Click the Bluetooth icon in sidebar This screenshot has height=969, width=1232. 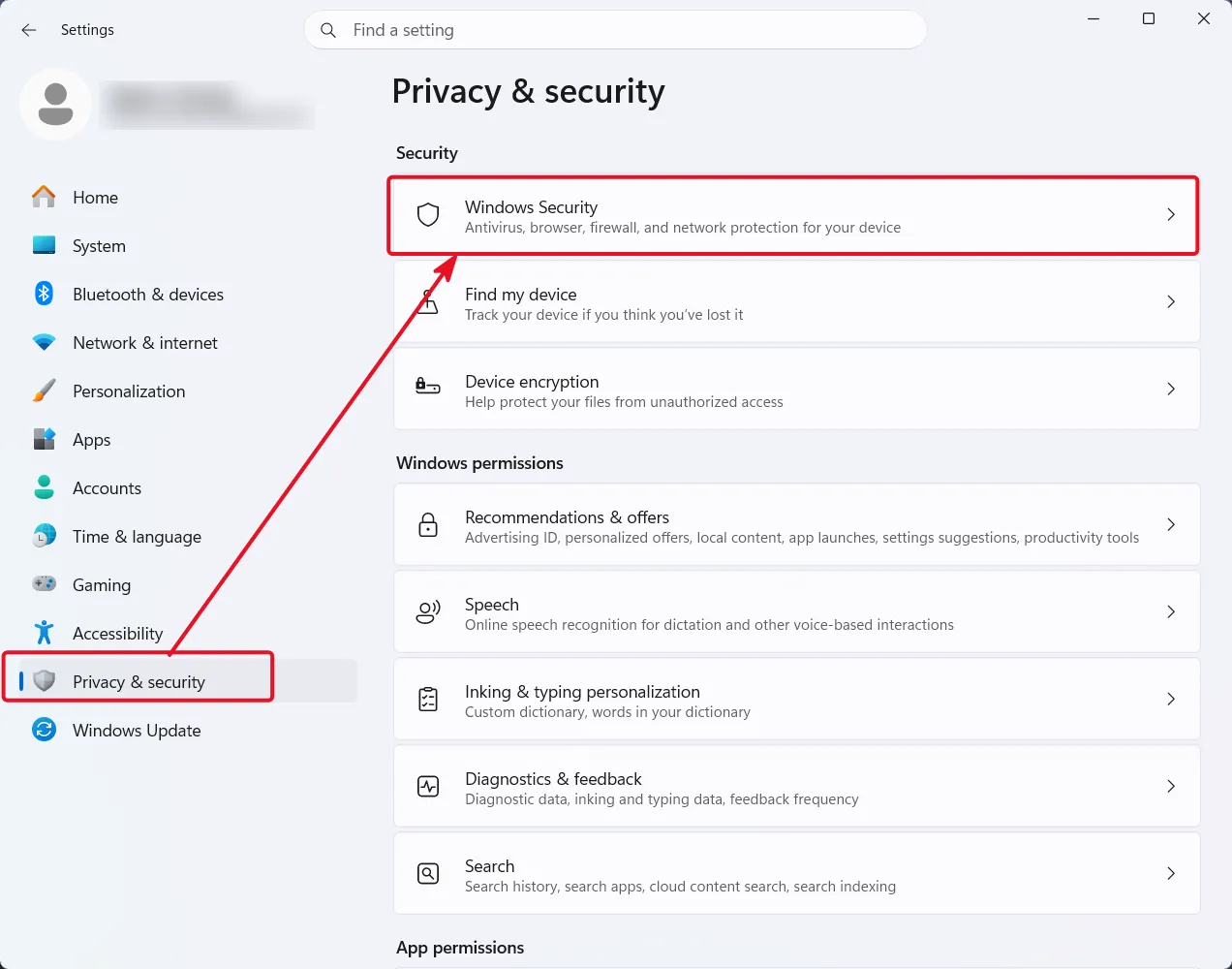coord(44,294)
